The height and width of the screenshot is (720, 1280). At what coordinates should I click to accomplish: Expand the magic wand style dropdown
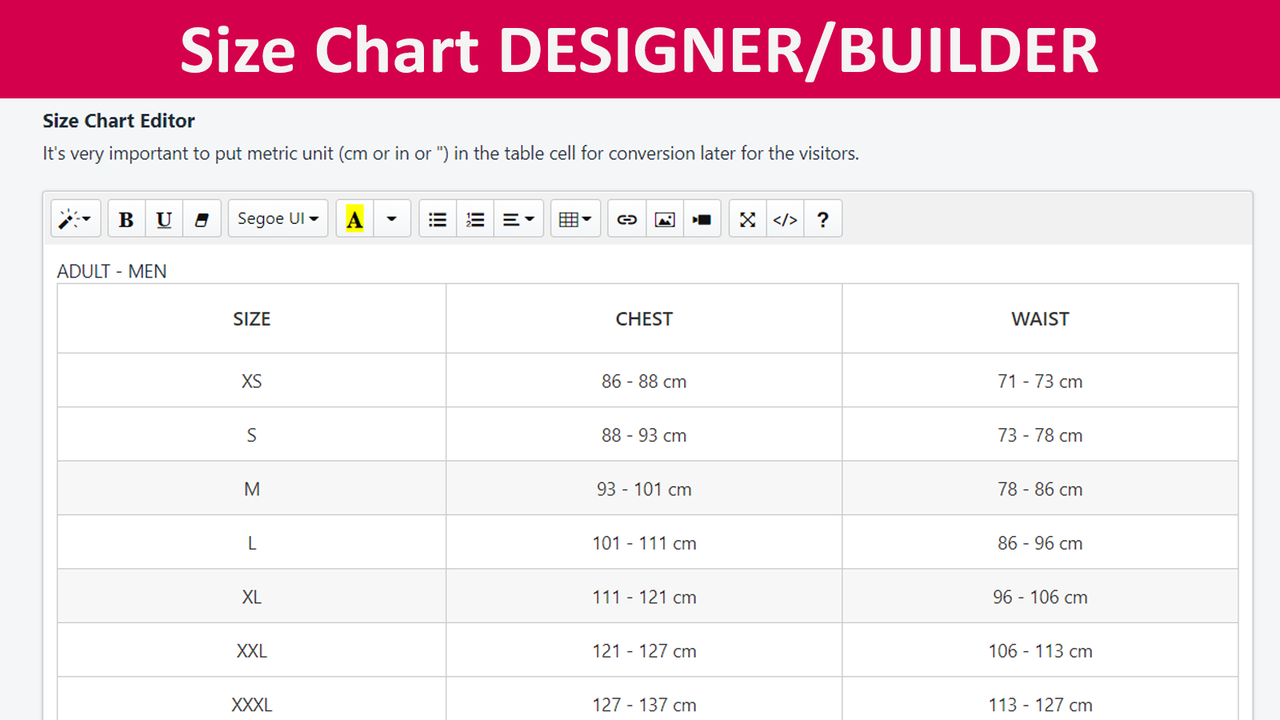[x=75, y=218]
